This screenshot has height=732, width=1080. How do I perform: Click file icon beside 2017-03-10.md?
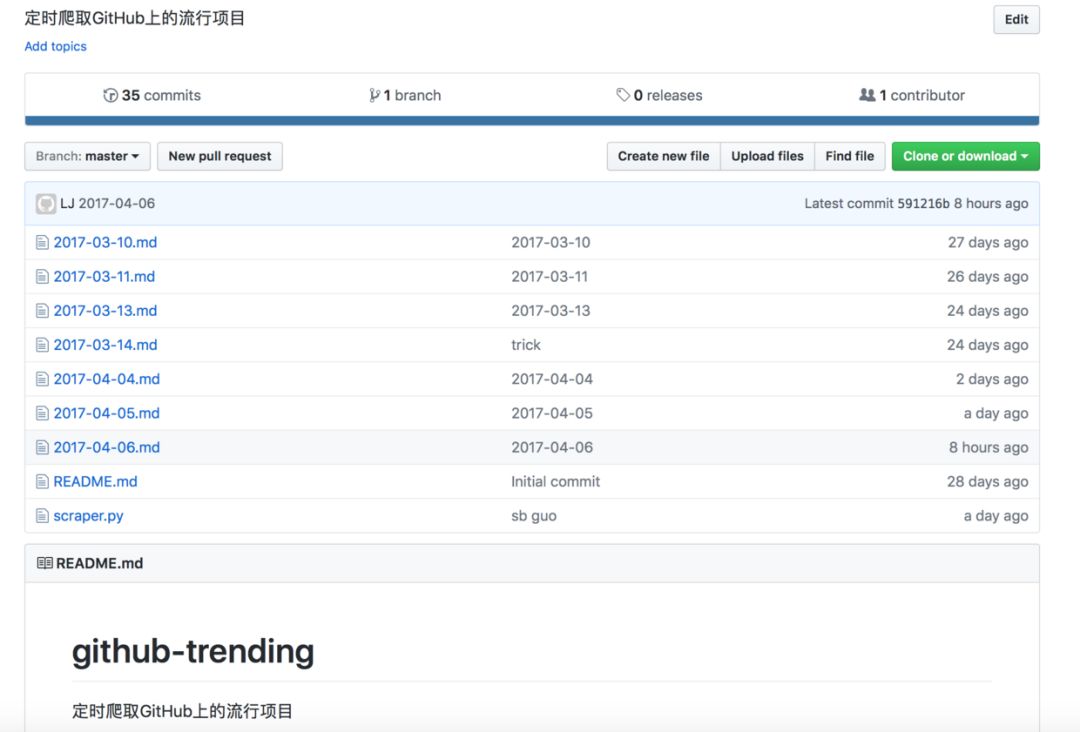[x=42, y=242]
